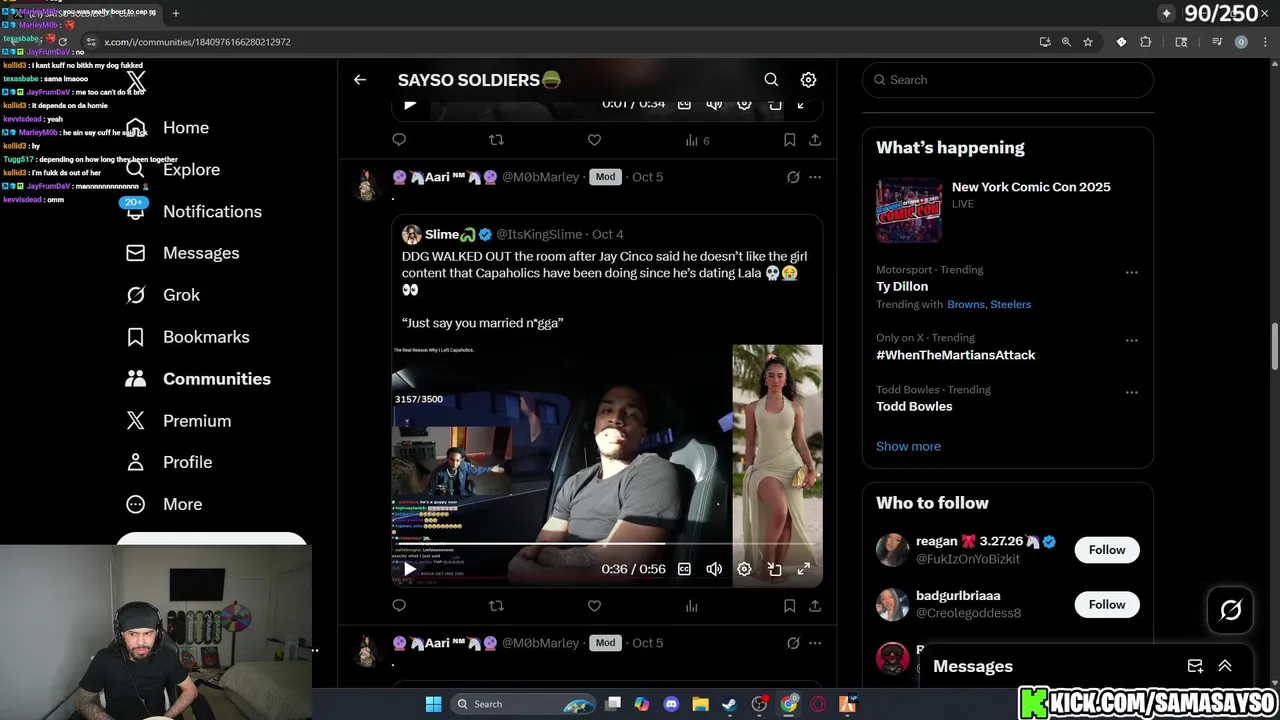Image resolution: width=1280 pixels, height=720 pixels.
Task: Repost the DDG WALKED OUT post
Action: pos(496,606)
